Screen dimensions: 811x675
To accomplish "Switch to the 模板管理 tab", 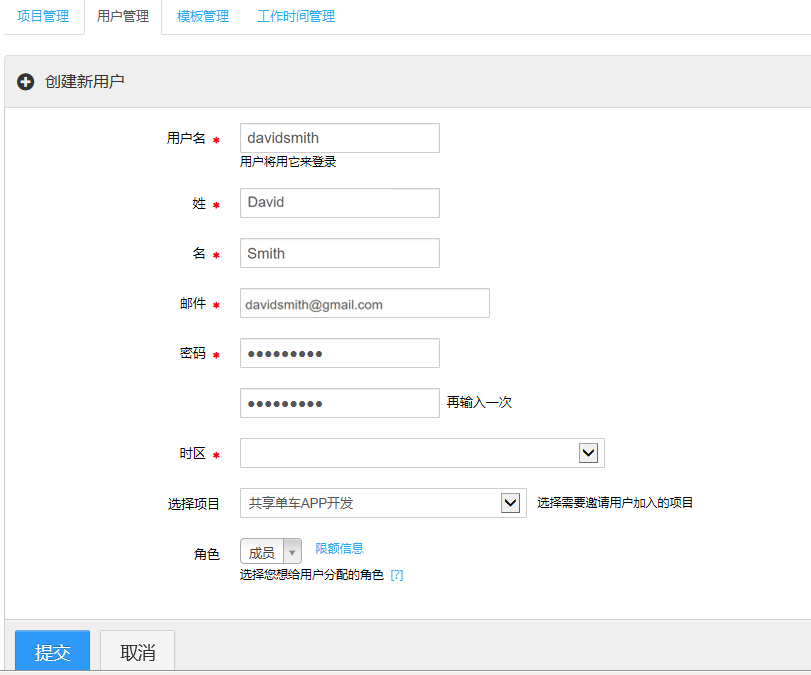I will click(x=203, y=17).
